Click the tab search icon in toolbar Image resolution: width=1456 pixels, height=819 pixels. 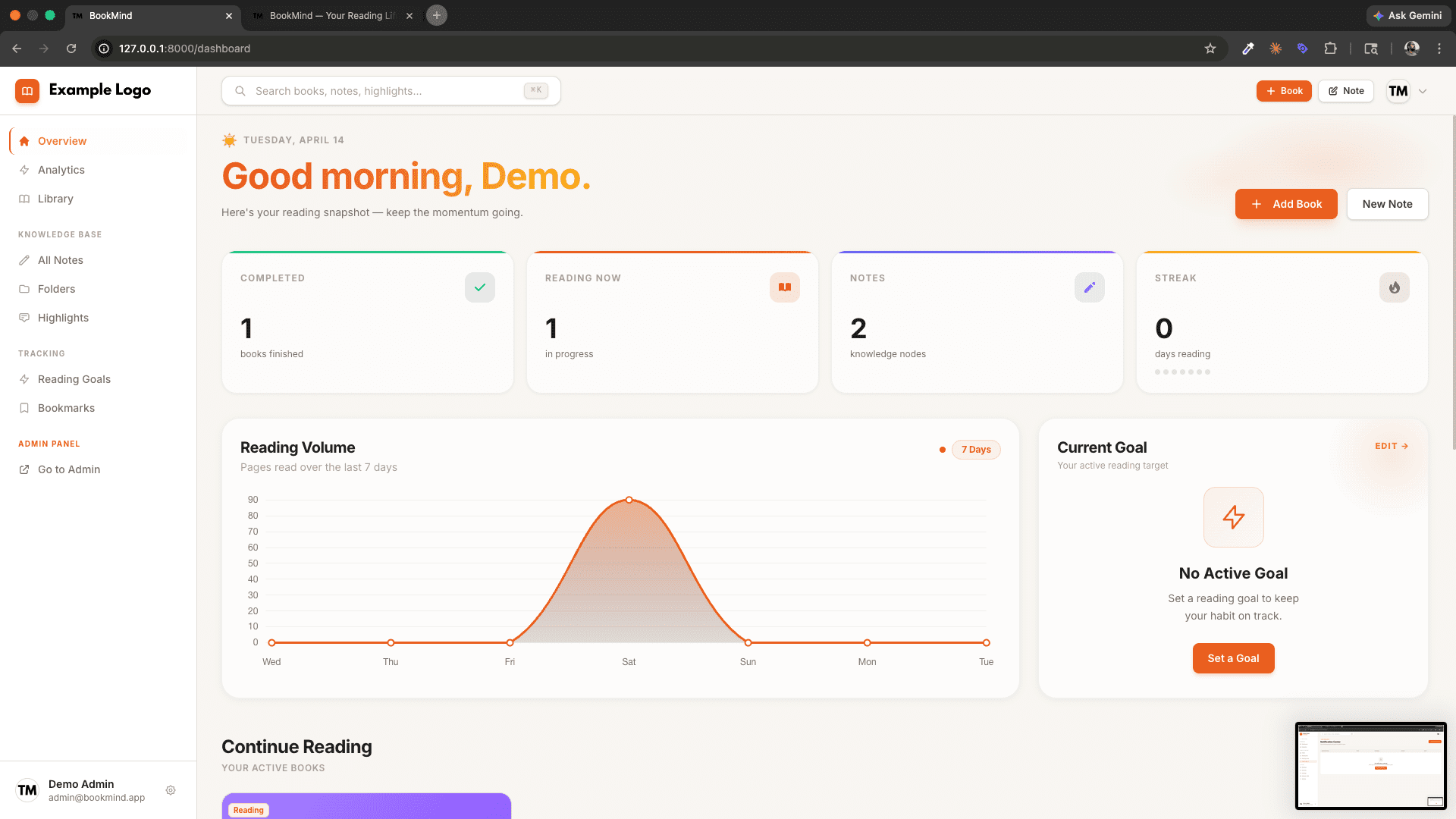[1371, 49]
